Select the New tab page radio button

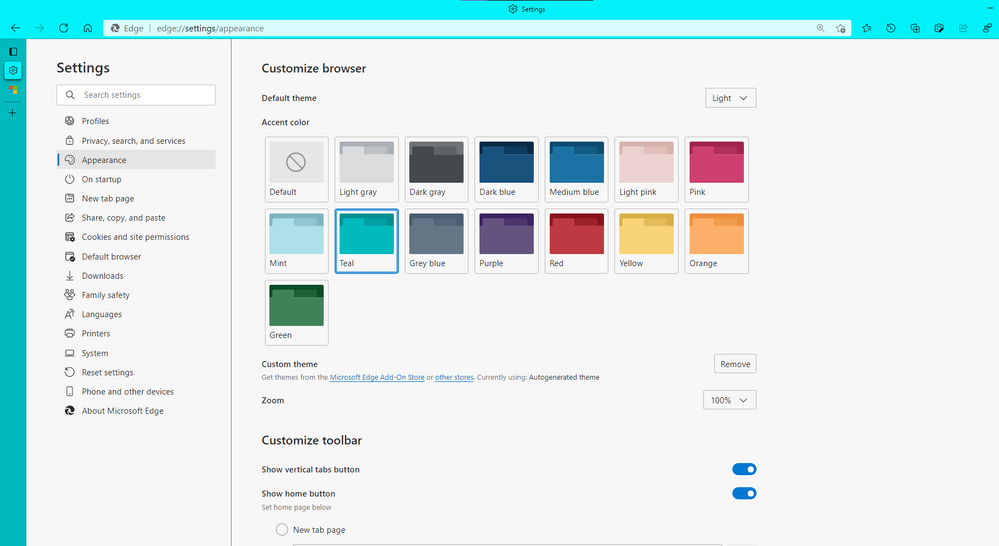282,529
